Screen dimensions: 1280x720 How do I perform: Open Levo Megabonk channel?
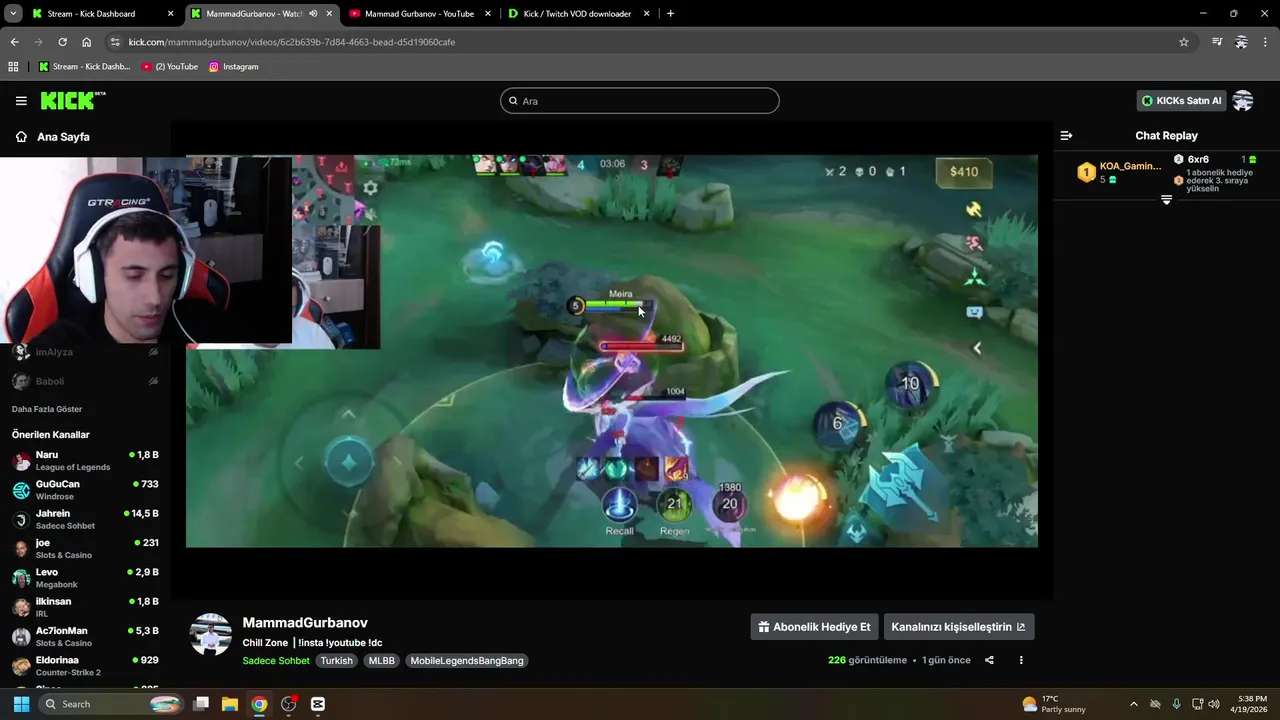[x=85, y=578]
